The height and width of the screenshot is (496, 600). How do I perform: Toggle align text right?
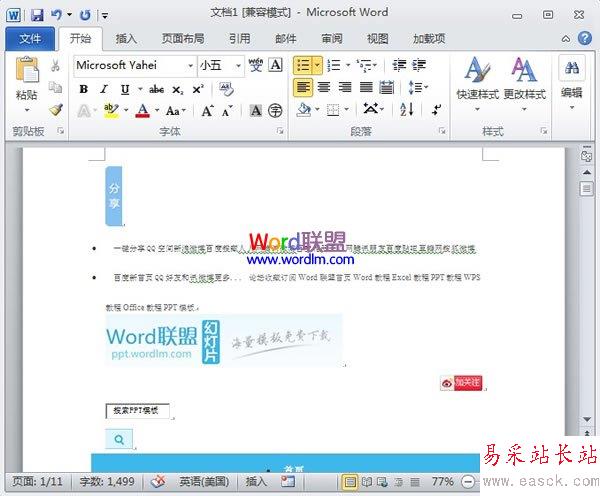click(345, 87)
